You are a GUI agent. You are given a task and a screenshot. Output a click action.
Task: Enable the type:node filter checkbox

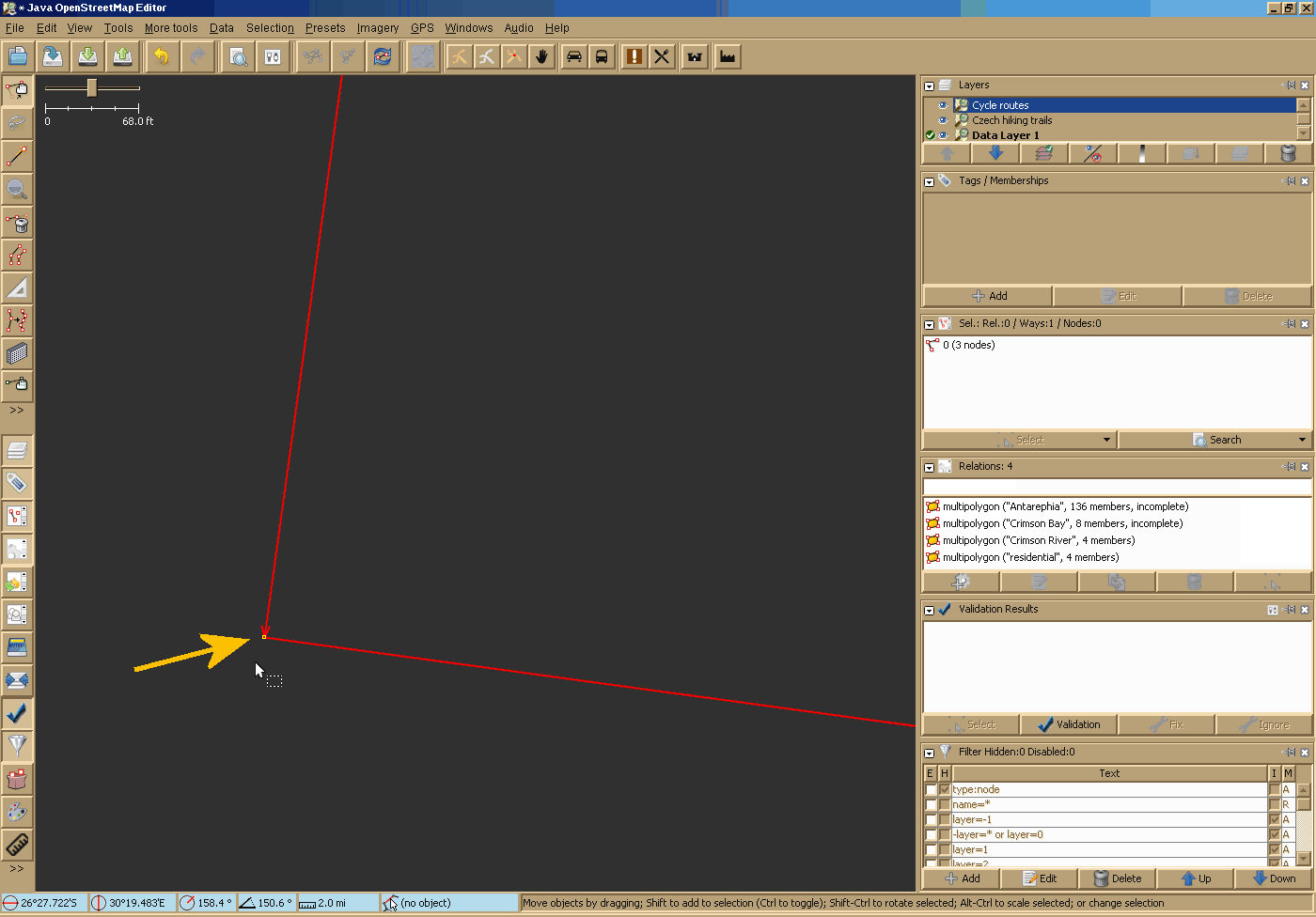coord(931,790)
